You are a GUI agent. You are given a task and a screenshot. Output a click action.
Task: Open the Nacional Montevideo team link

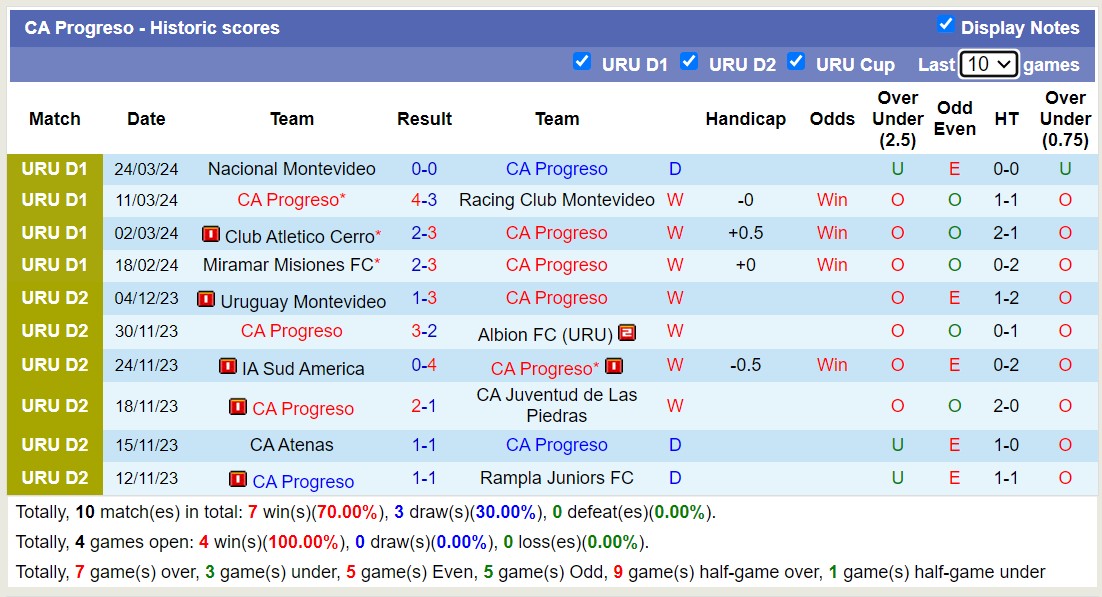click(292, 169)
